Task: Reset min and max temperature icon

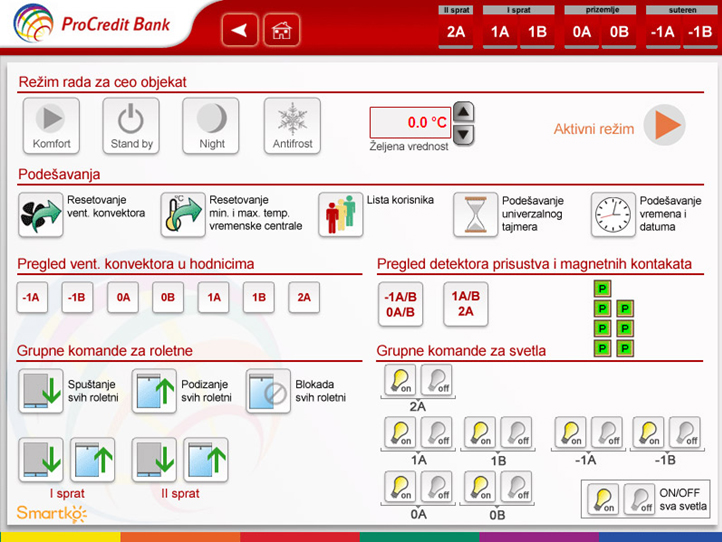Action: click(183, 215)
